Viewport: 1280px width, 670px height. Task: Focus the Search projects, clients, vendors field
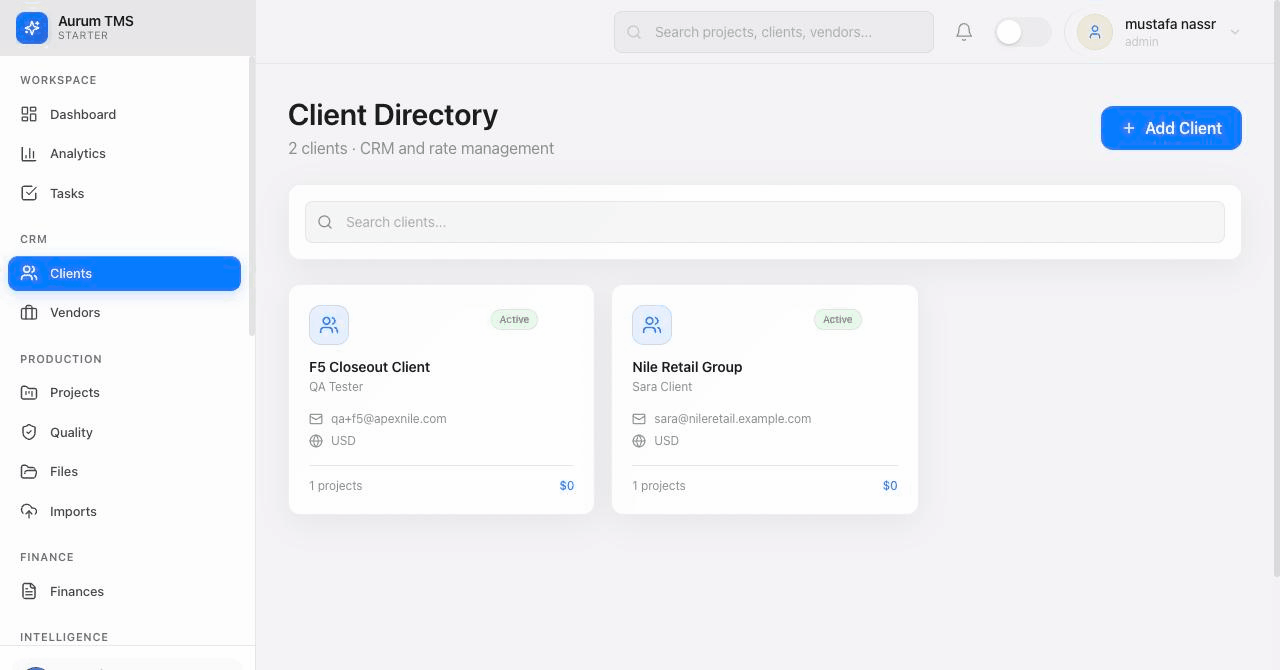pyautogui.click(x=774, y=32)
